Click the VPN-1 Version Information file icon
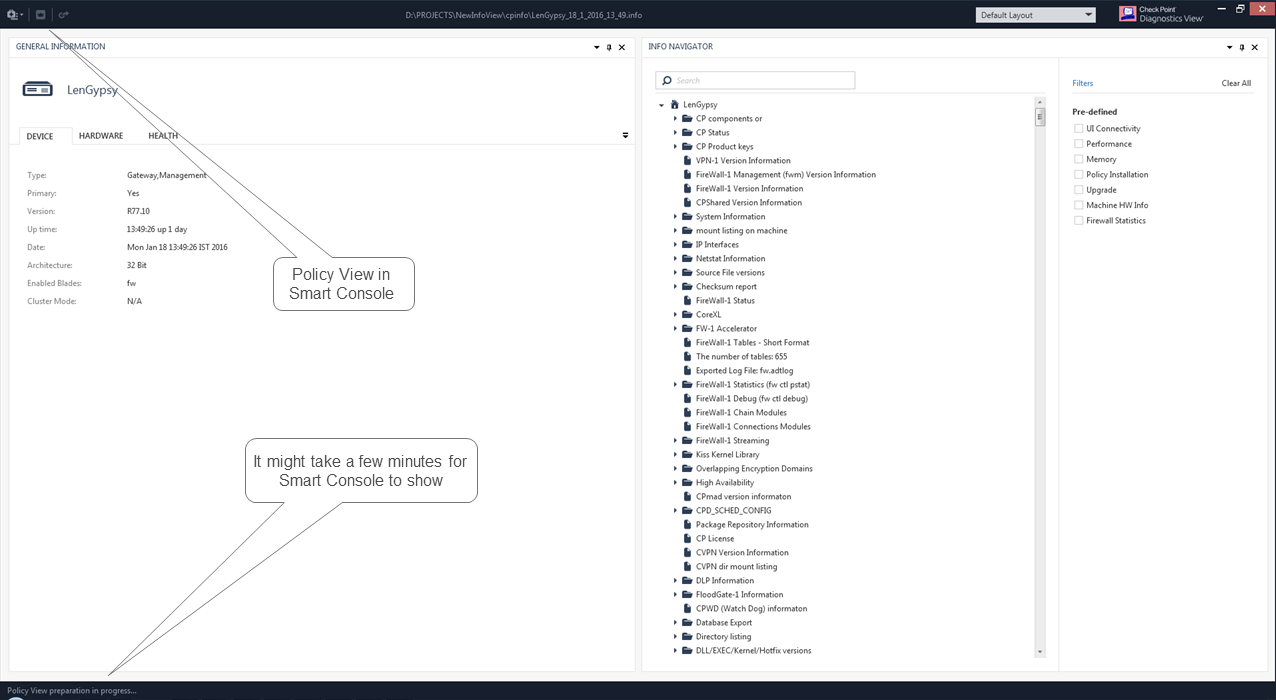1276x700 pixels. tap(687, 161)
